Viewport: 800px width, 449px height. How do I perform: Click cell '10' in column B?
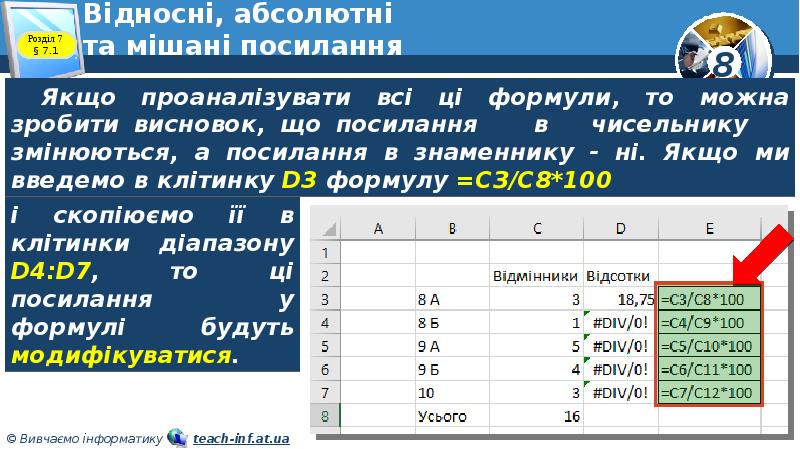click(x=453, y=393)
